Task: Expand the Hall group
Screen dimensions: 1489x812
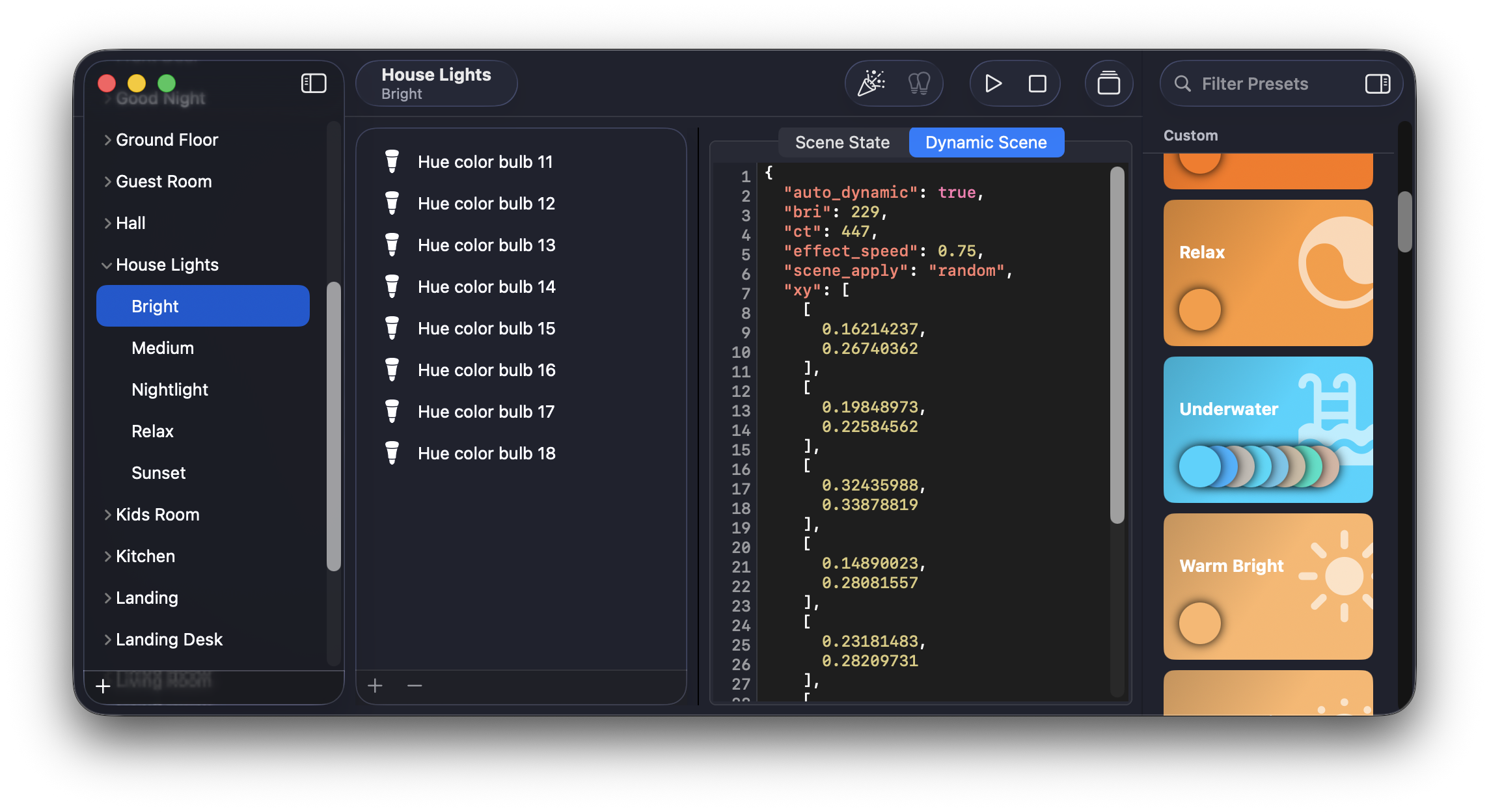Action: click(x=107, y=223)
